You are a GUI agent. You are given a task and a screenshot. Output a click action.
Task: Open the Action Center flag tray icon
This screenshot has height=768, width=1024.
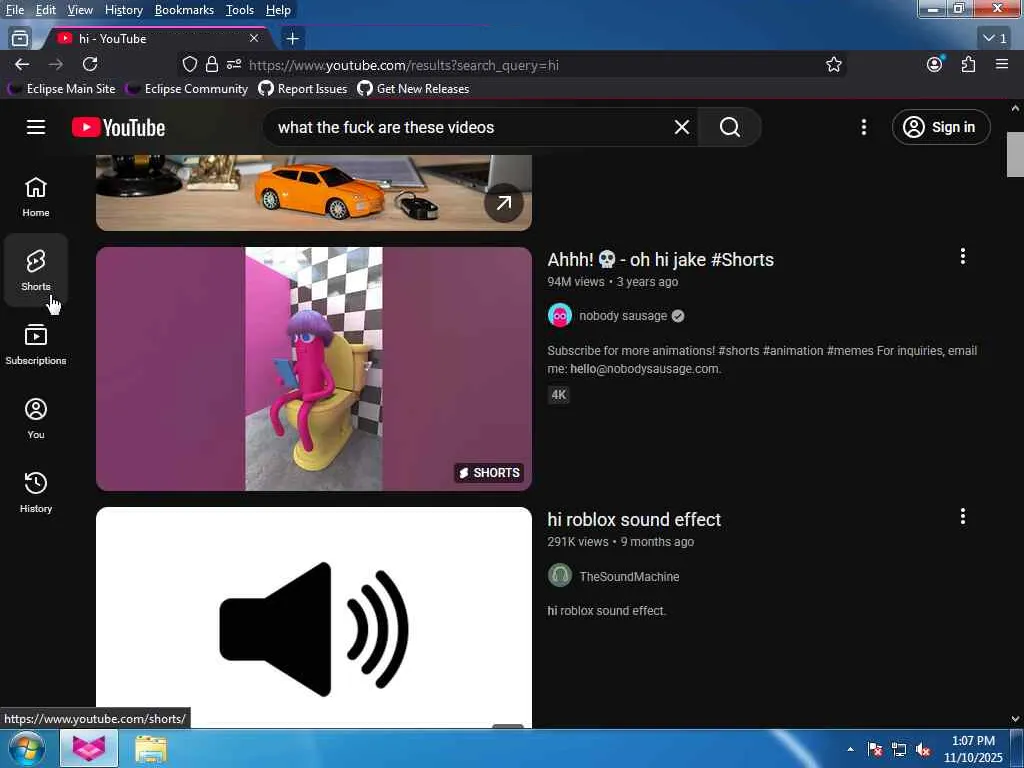point(875,749)
